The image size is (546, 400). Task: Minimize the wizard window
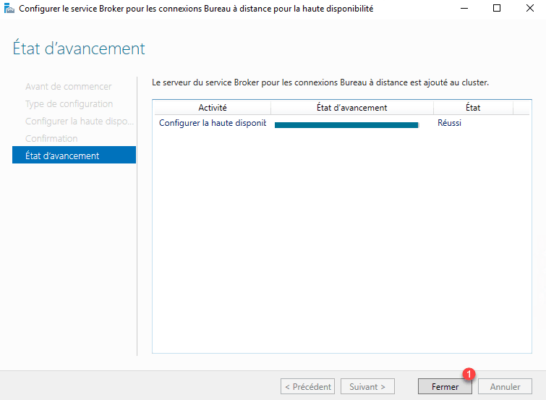coord(464,8)
